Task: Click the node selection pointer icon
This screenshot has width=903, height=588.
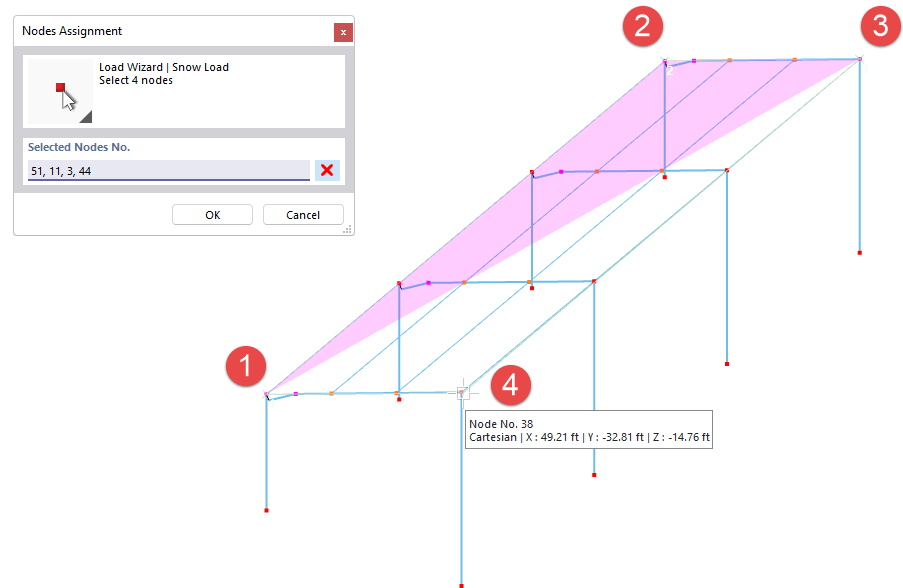Action: point(60,92)
